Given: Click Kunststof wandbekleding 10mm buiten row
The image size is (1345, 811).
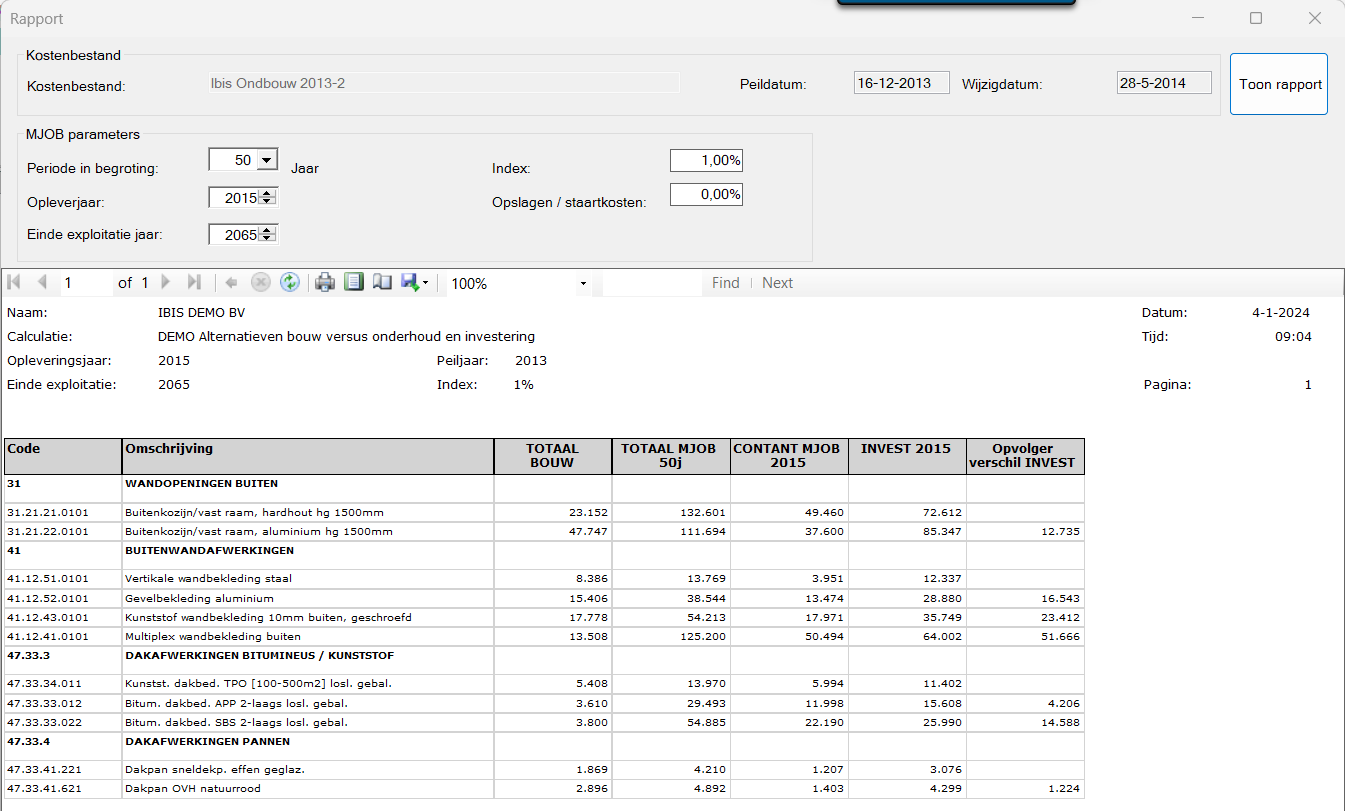Looking at the screenshot, I should pos(544,617).
